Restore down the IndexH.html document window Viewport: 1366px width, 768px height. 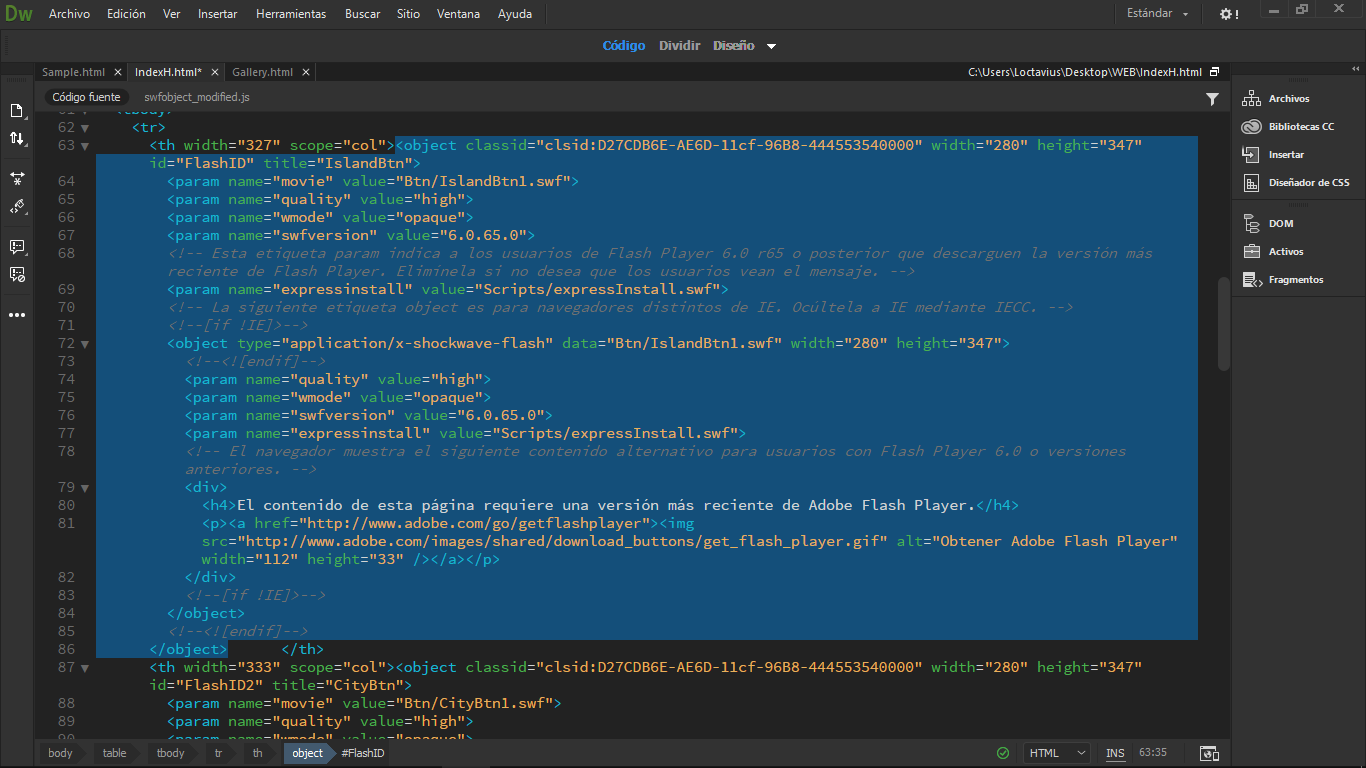pos(1214,72)
